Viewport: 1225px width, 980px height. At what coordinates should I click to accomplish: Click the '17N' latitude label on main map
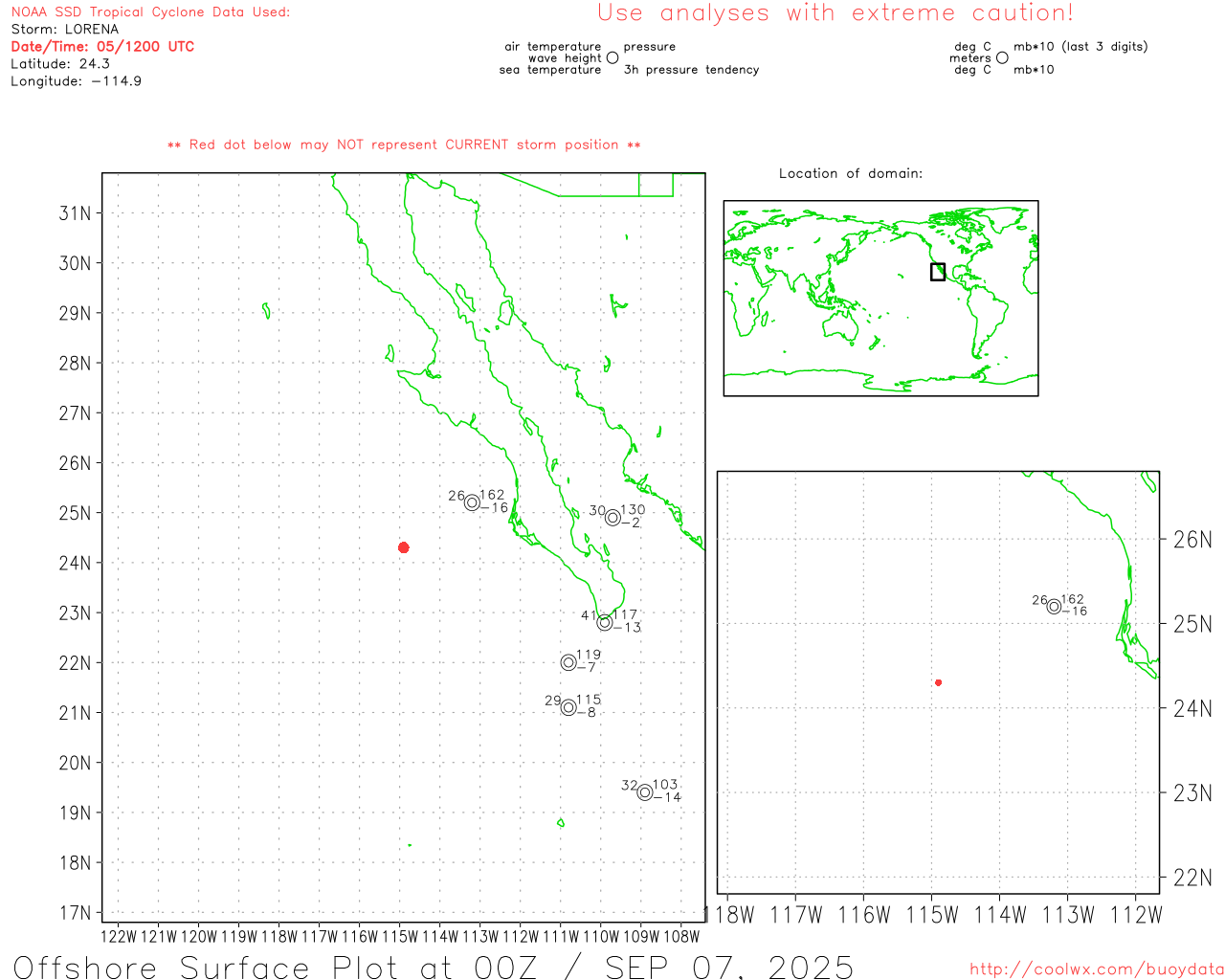(76, 913)
